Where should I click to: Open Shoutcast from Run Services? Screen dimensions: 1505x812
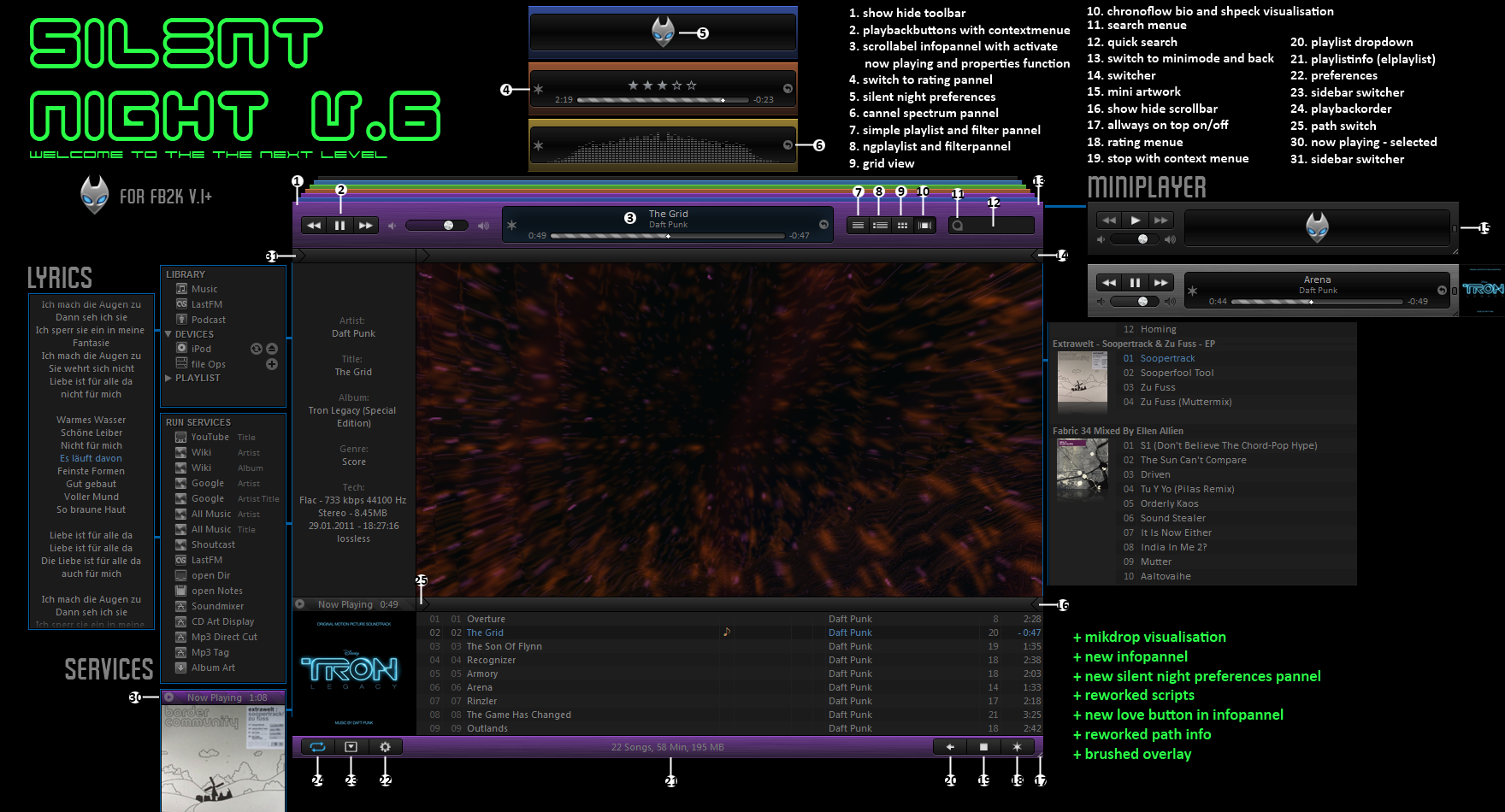[x=213, y=544]
